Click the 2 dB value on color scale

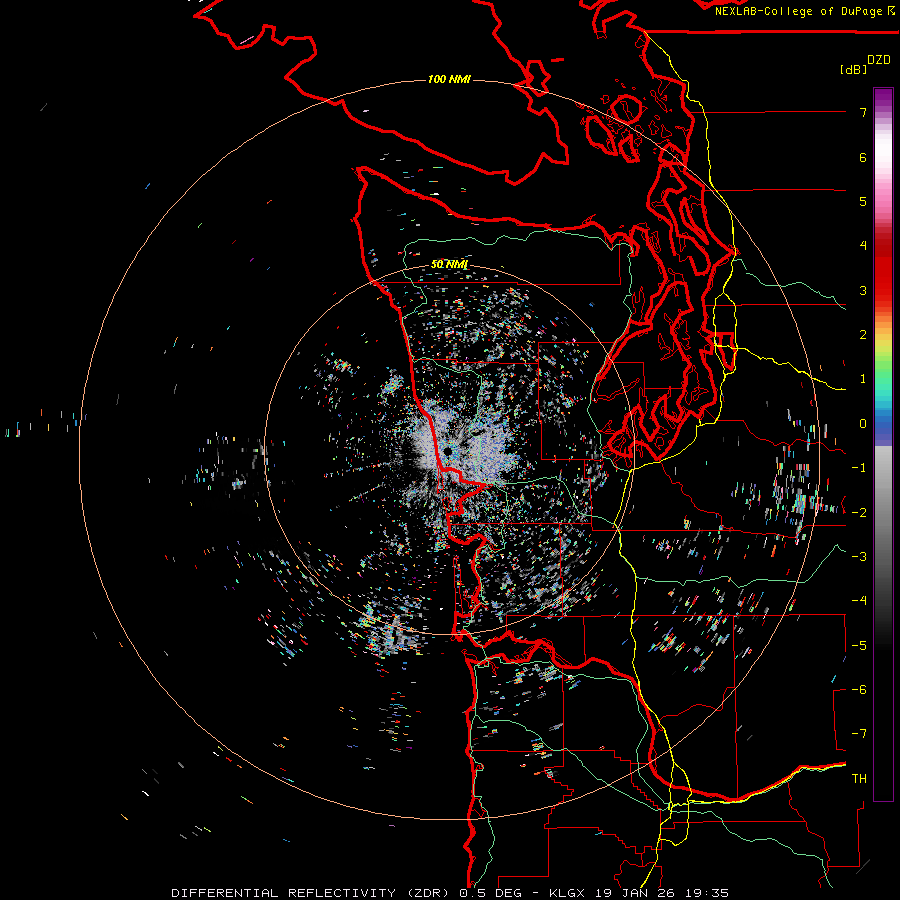pos(863,335)
